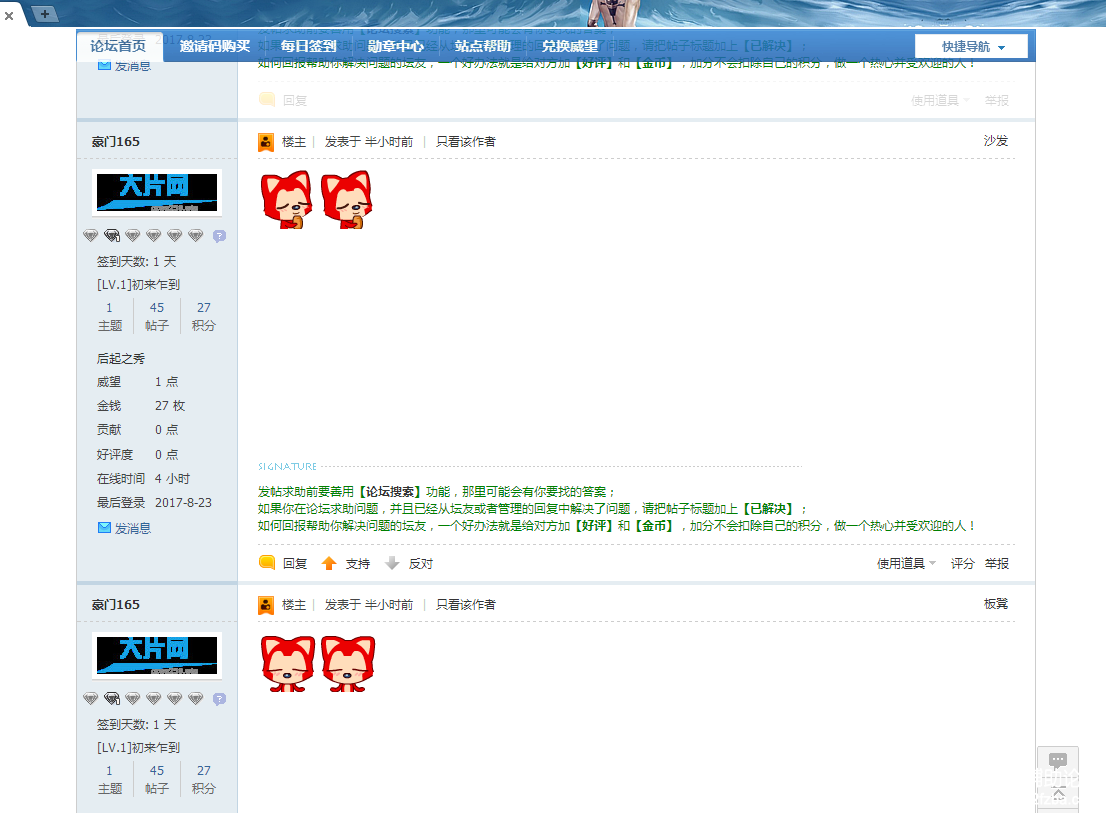Click 楼主 badge icon in 板凳 post
Image resolution: width=1106 pixels, height=813 pixels.
pyautogui.click(x=266, y=605)
